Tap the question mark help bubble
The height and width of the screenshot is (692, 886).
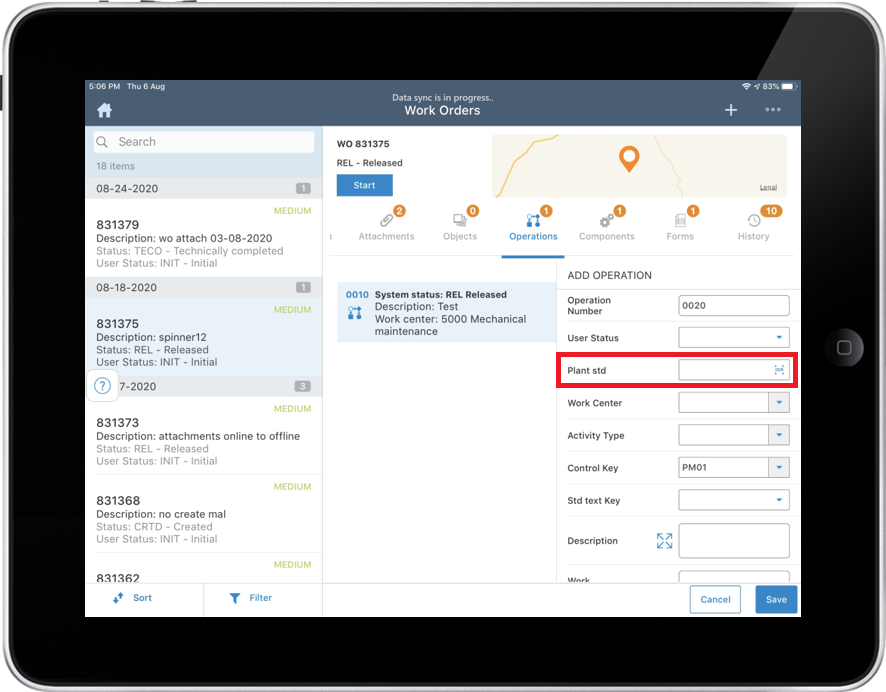click(102, 385)
